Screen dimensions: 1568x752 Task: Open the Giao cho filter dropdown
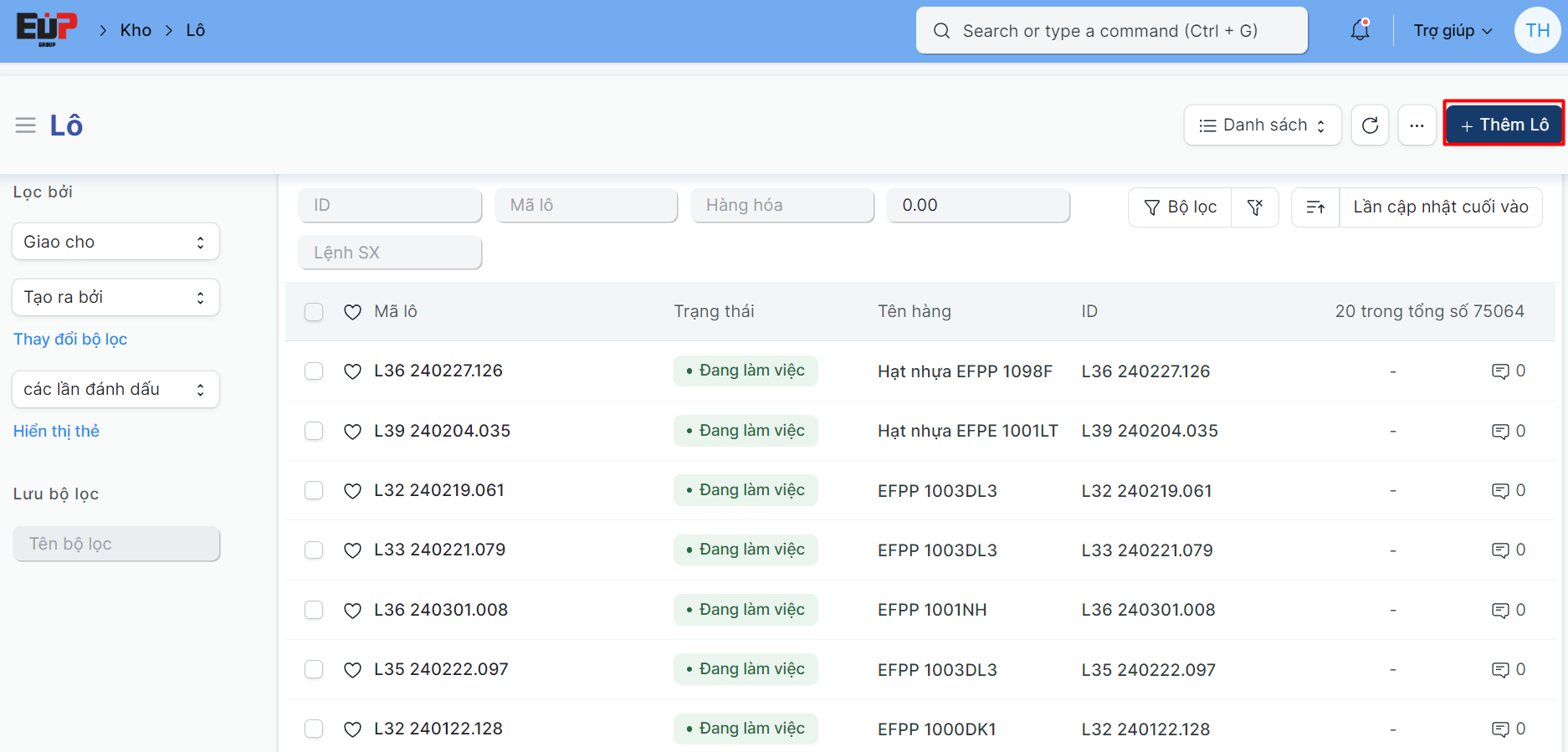click(115, 242)
